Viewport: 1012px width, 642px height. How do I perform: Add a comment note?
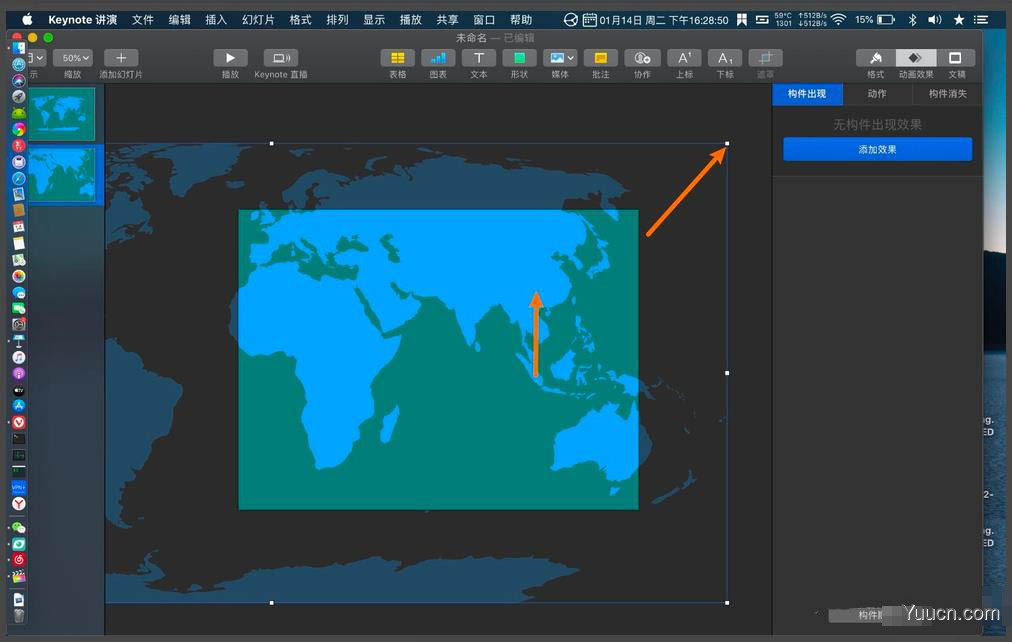point(601,58)
